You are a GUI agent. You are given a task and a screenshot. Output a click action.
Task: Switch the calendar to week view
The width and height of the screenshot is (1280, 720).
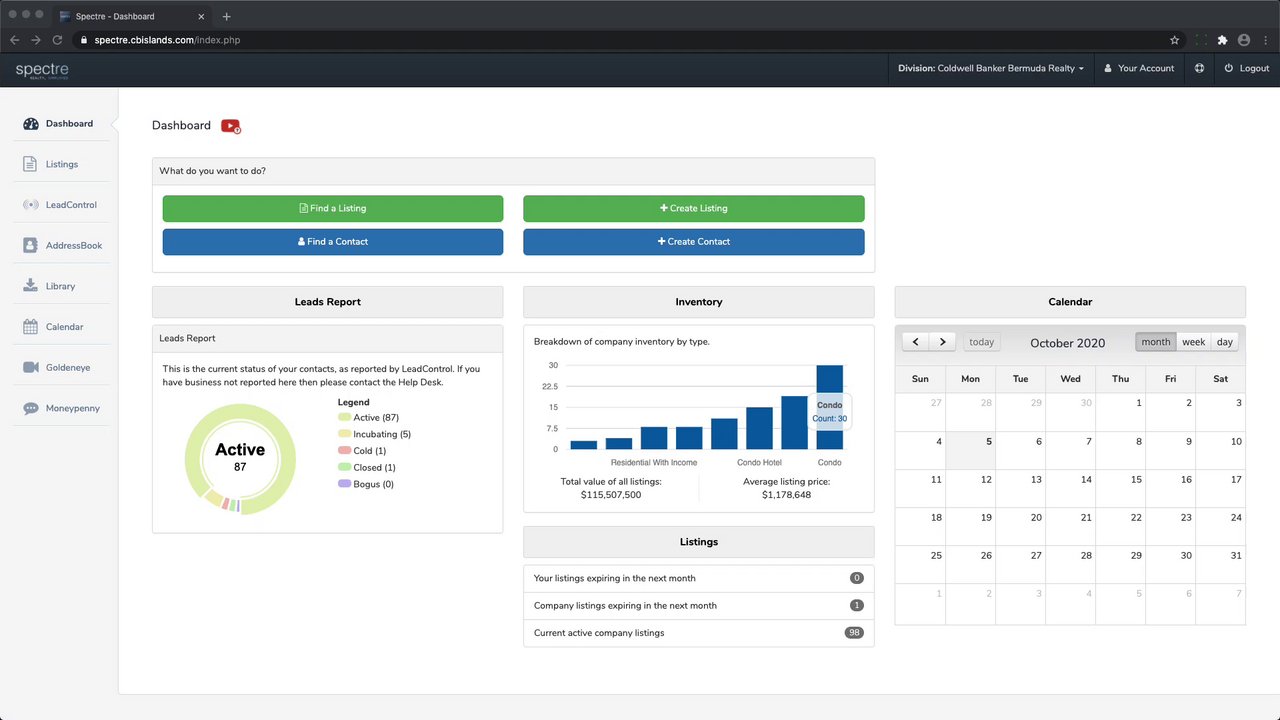click(1193, 342)
